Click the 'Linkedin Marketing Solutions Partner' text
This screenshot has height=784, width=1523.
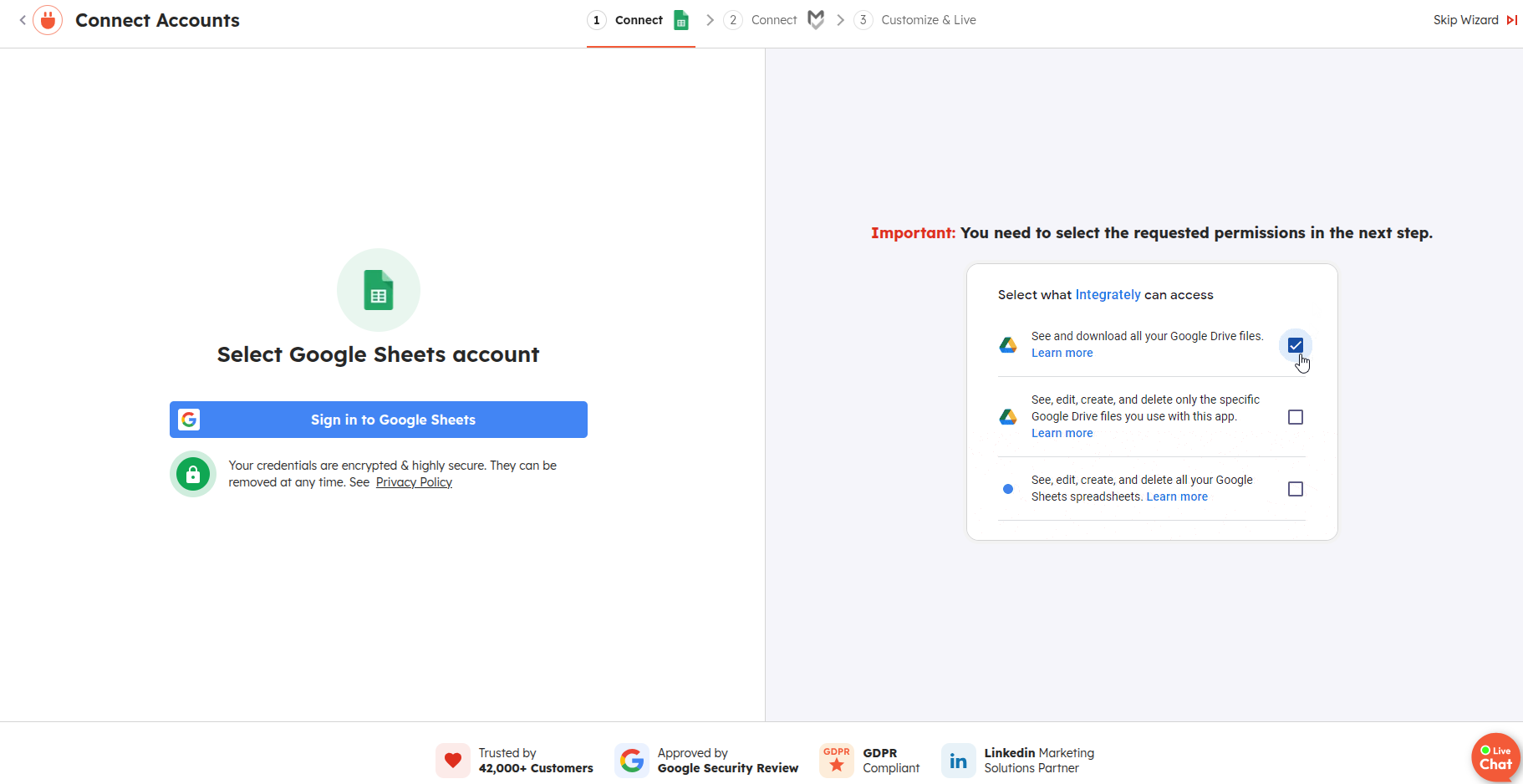tap(1039, 761)
